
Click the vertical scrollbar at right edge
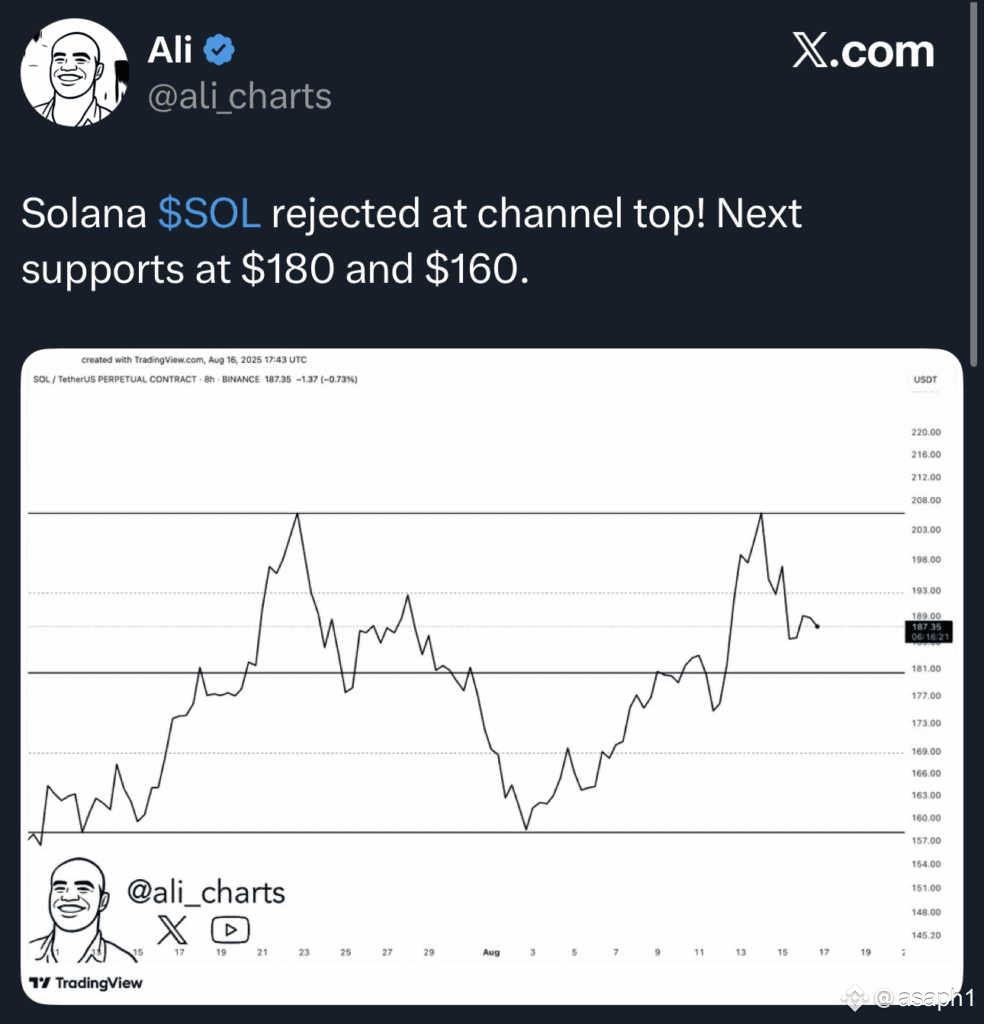click(975, 183)
